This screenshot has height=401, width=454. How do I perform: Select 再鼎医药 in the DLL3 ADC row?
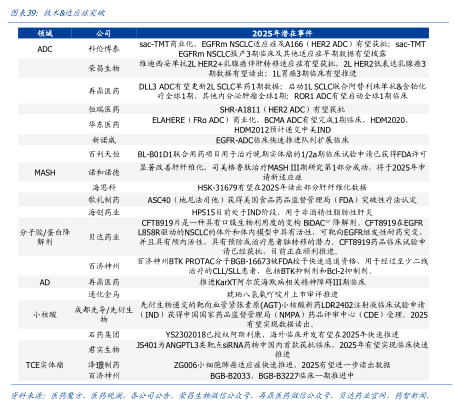(104, 91)
